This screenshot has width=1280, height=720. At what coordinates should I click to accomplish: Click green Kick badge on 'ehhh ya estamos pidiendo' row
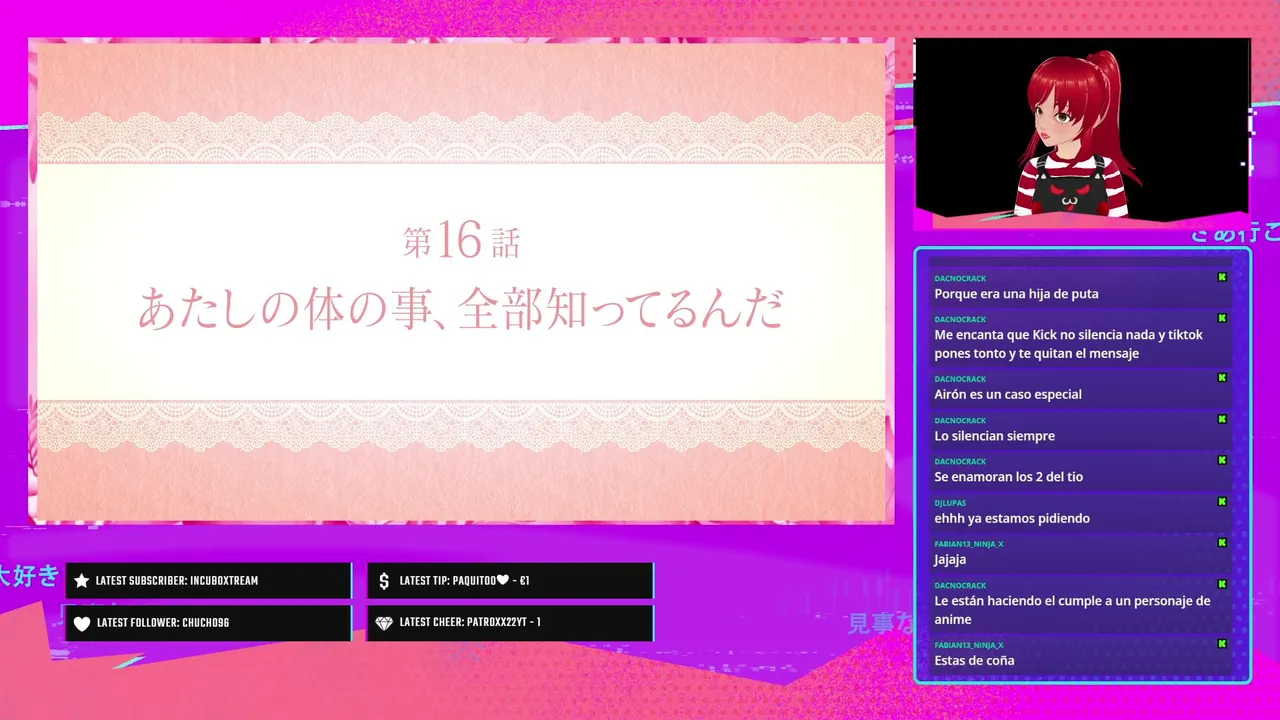[1222, 502]
